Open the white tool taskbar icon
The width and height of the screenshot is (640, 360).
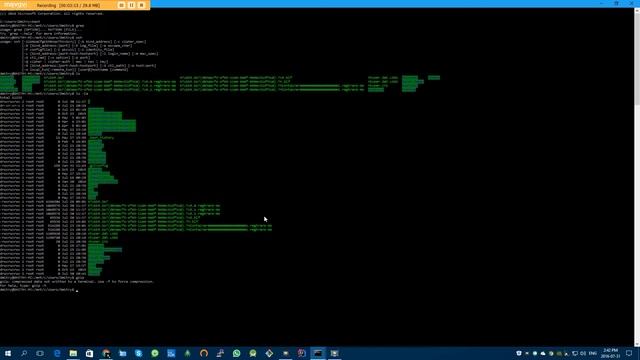tap(220, 353)
